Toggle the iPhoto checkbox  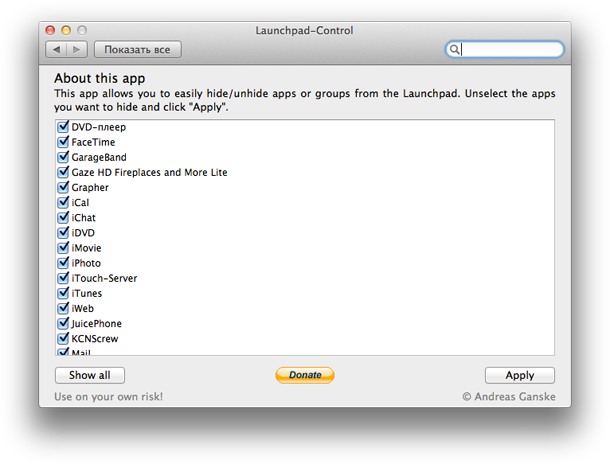pos(64,263)
